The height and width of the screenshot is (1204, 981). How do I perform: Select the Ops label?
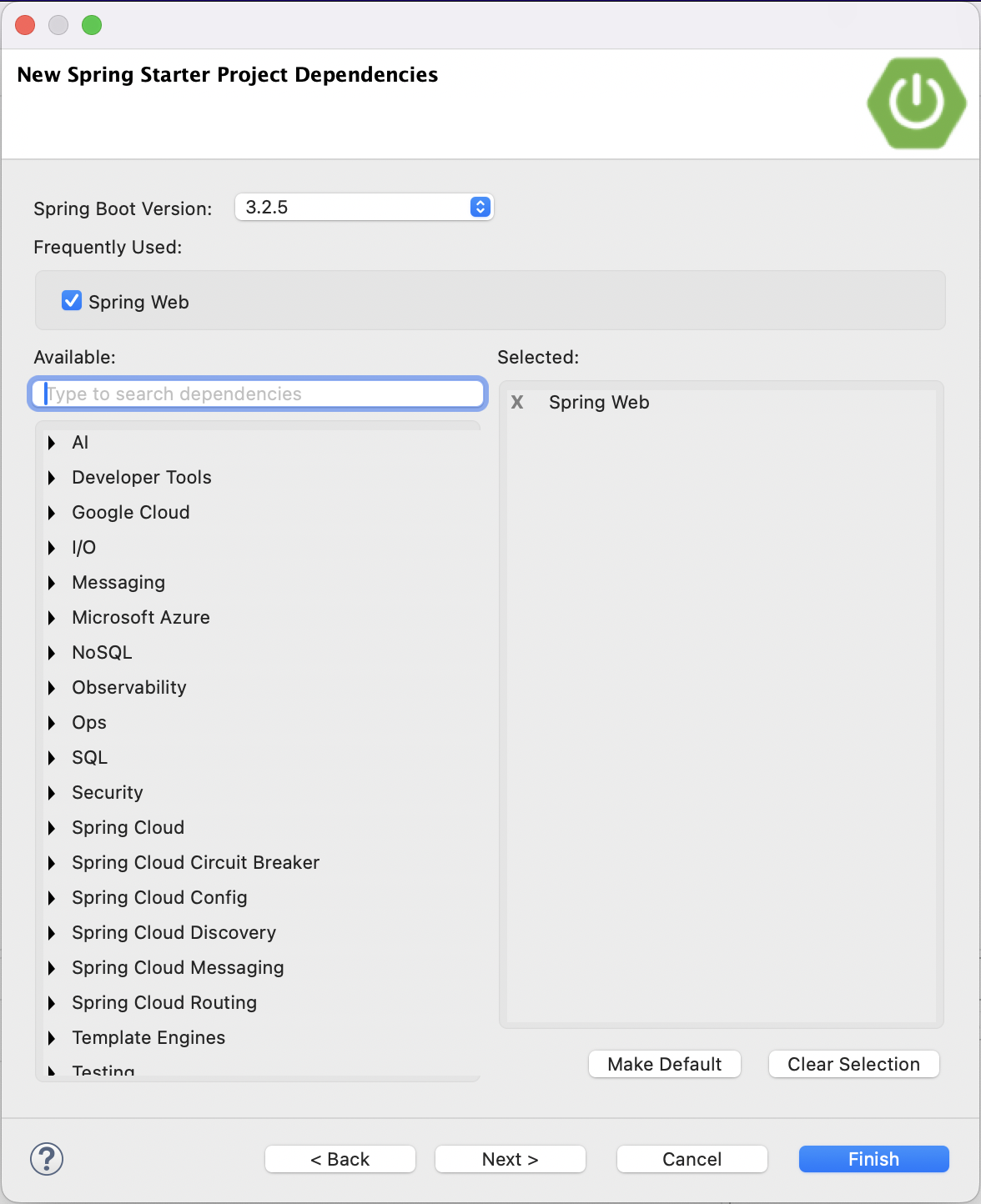(x=89, y=723)
